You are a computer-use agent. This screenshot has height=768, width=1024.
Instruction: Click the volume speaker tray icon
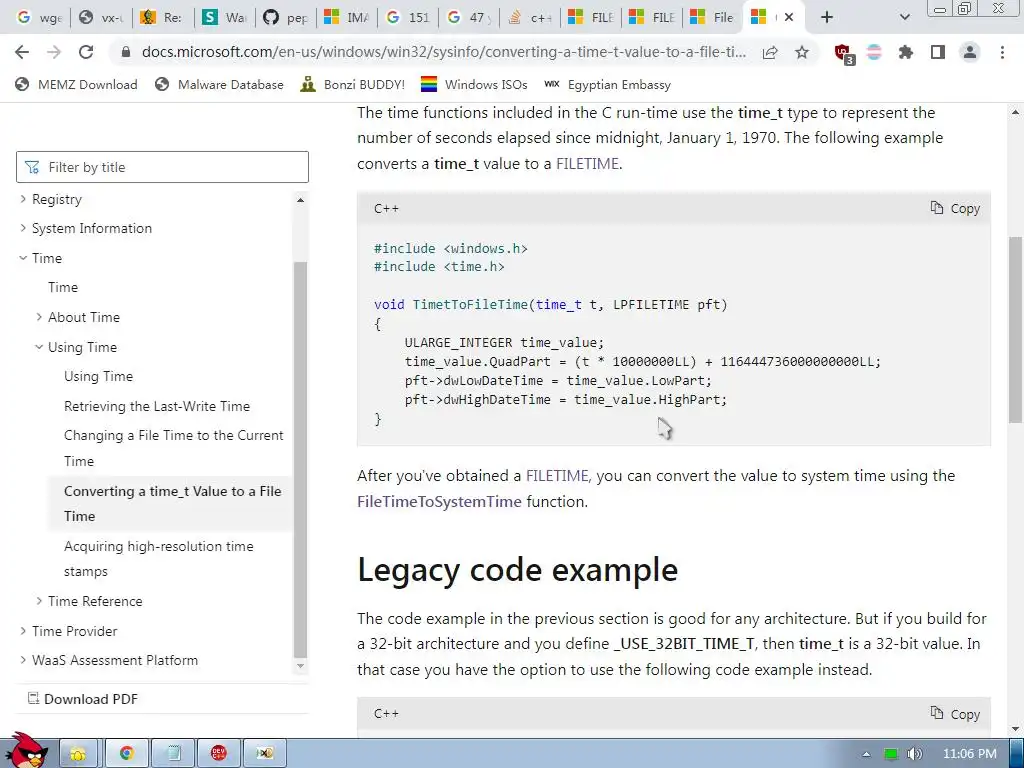914,754
